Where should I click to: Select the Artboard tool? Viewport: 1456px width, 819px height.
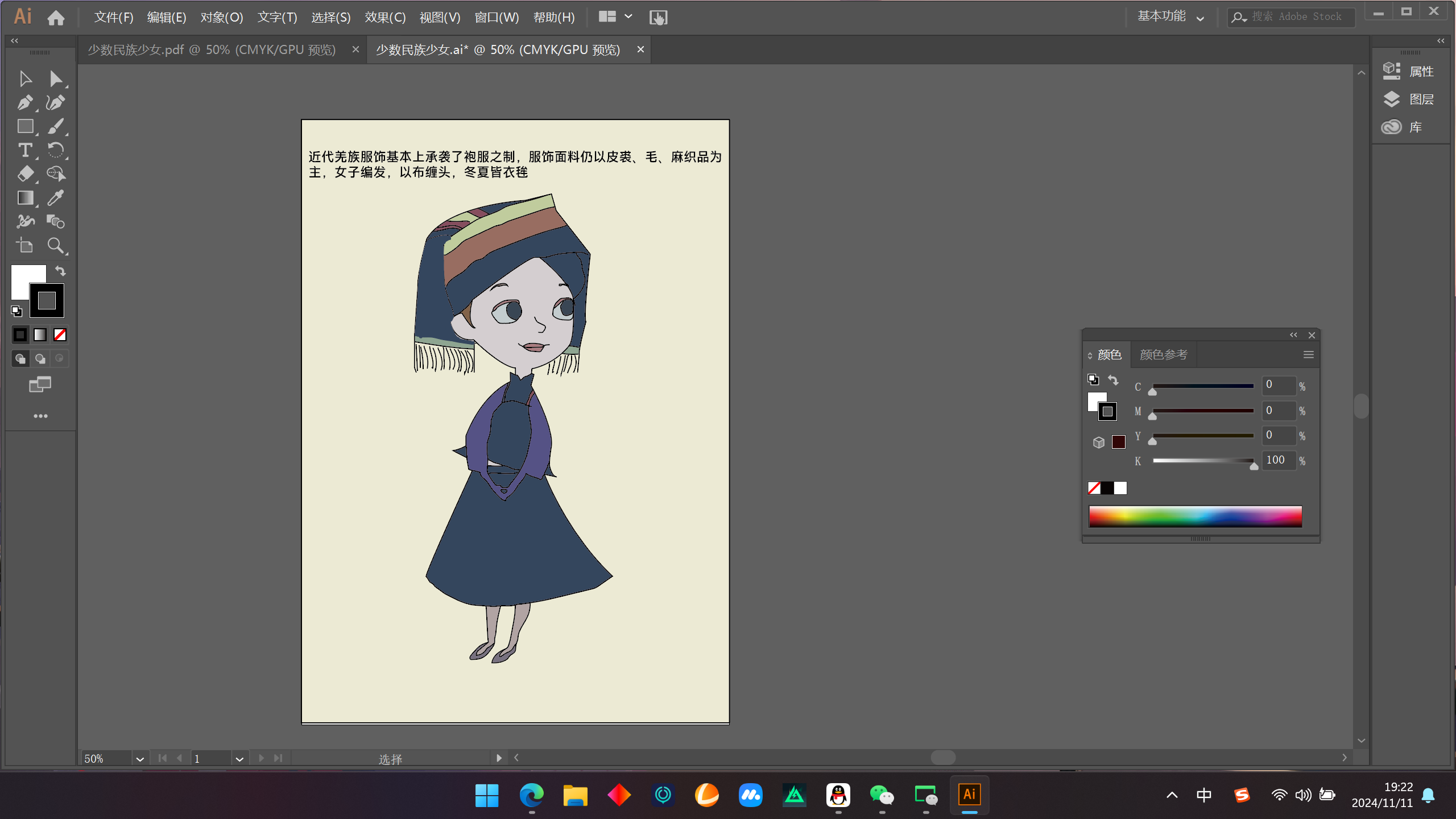25,245
